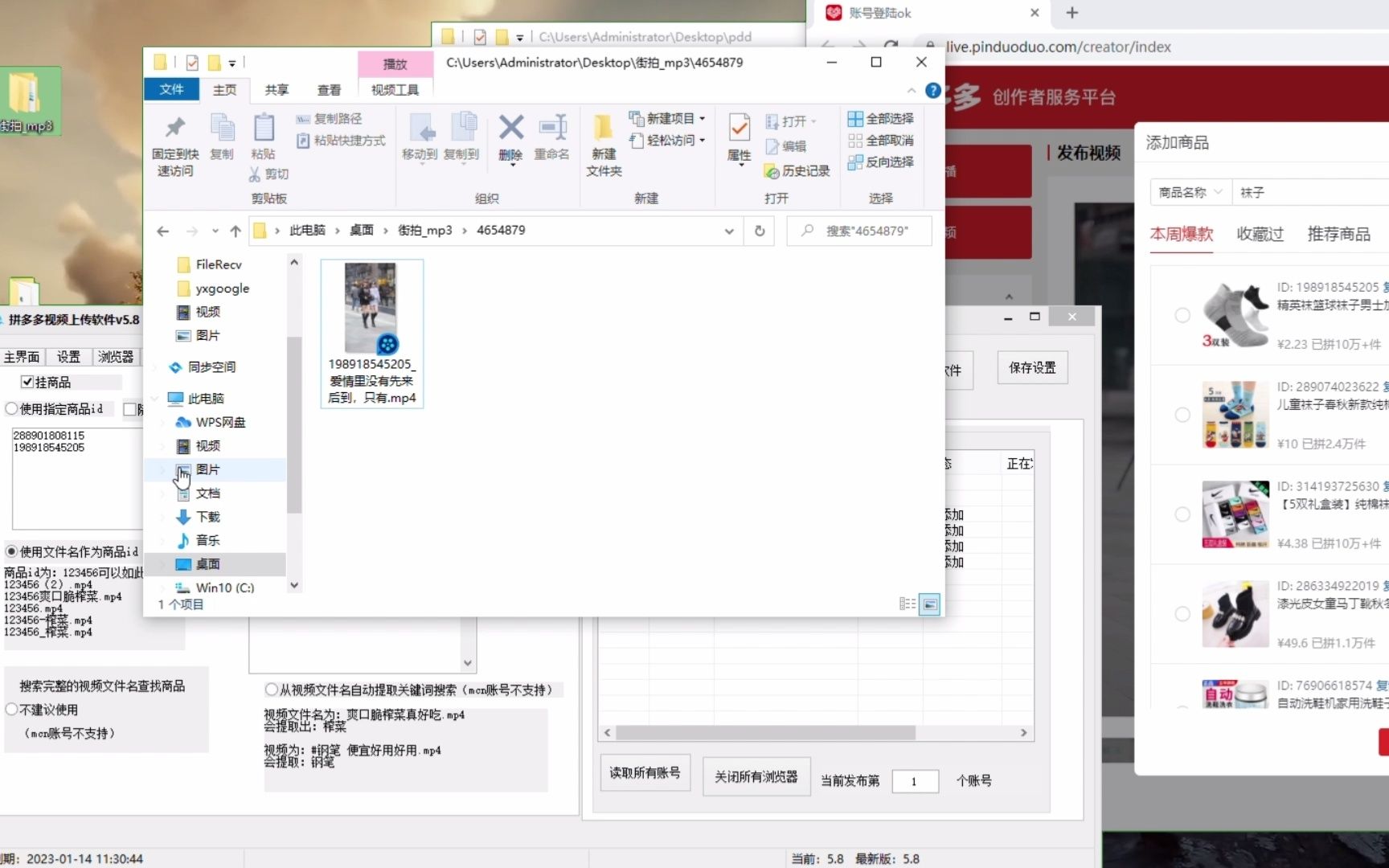
Task: Click 关闭所有浏览器 button
Action: 756,777
